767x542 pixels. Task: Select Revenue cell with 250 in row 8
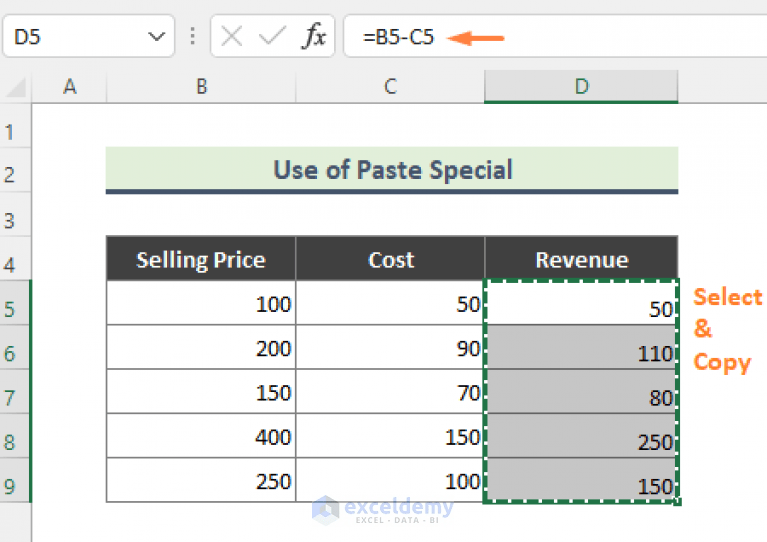(x=581, y=436)
